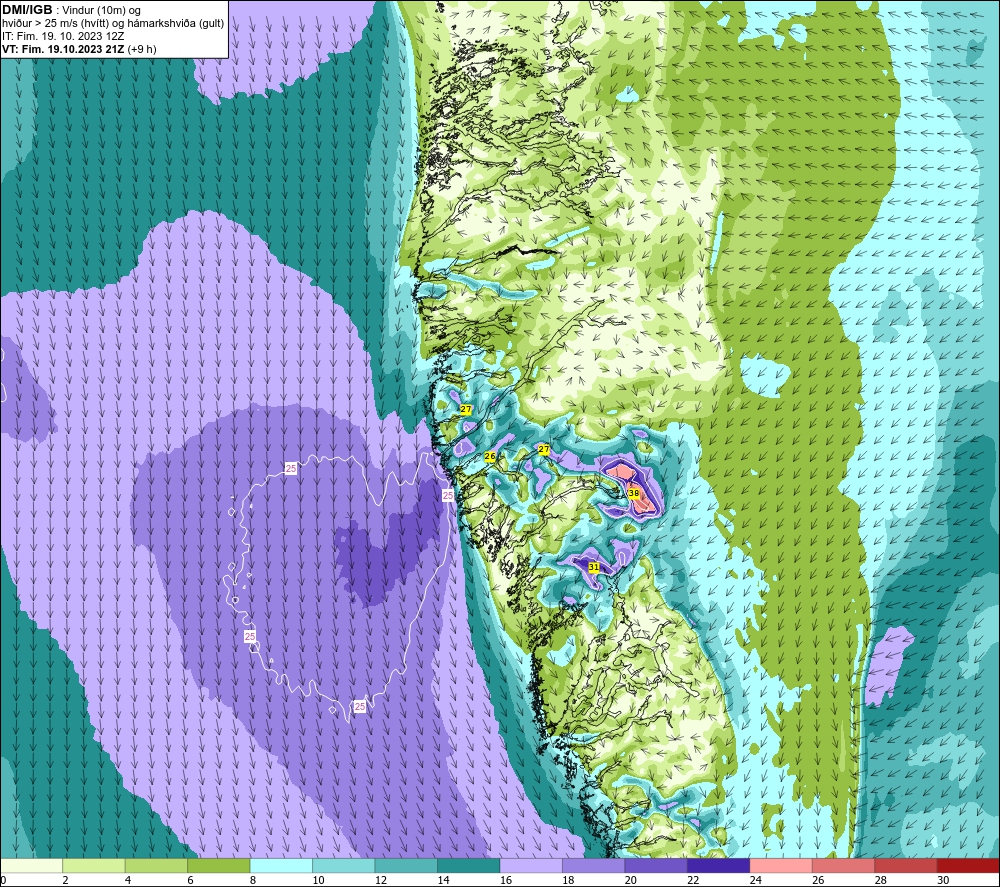Click the 25 label at contour's bottom tip
This screenshot has width=1000, height=887.
[360, 707]
